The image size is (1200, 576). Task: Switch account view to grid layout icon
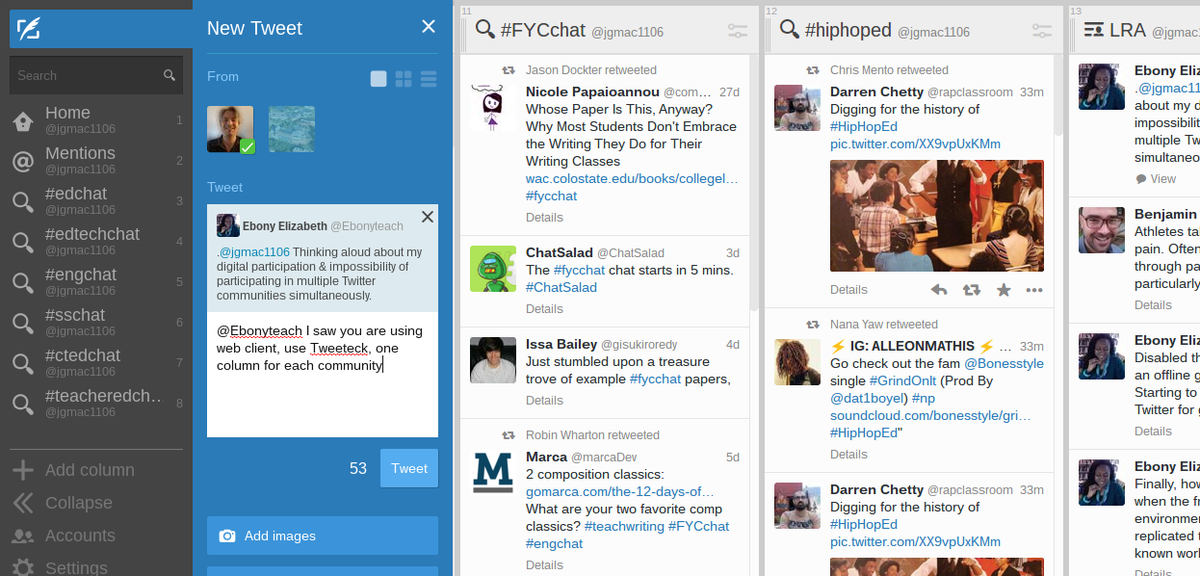click(x=404, y=79)
